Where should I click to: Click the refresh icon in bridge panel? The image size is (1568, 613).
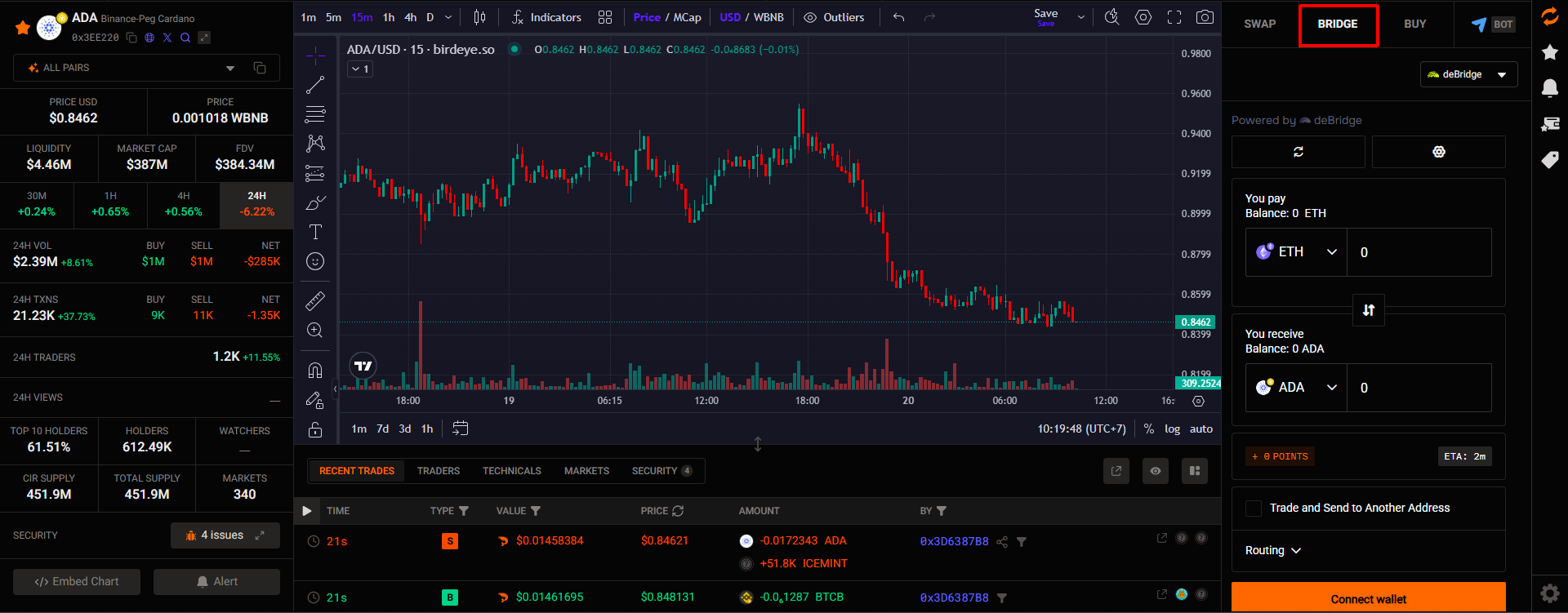coord(1298,152)
